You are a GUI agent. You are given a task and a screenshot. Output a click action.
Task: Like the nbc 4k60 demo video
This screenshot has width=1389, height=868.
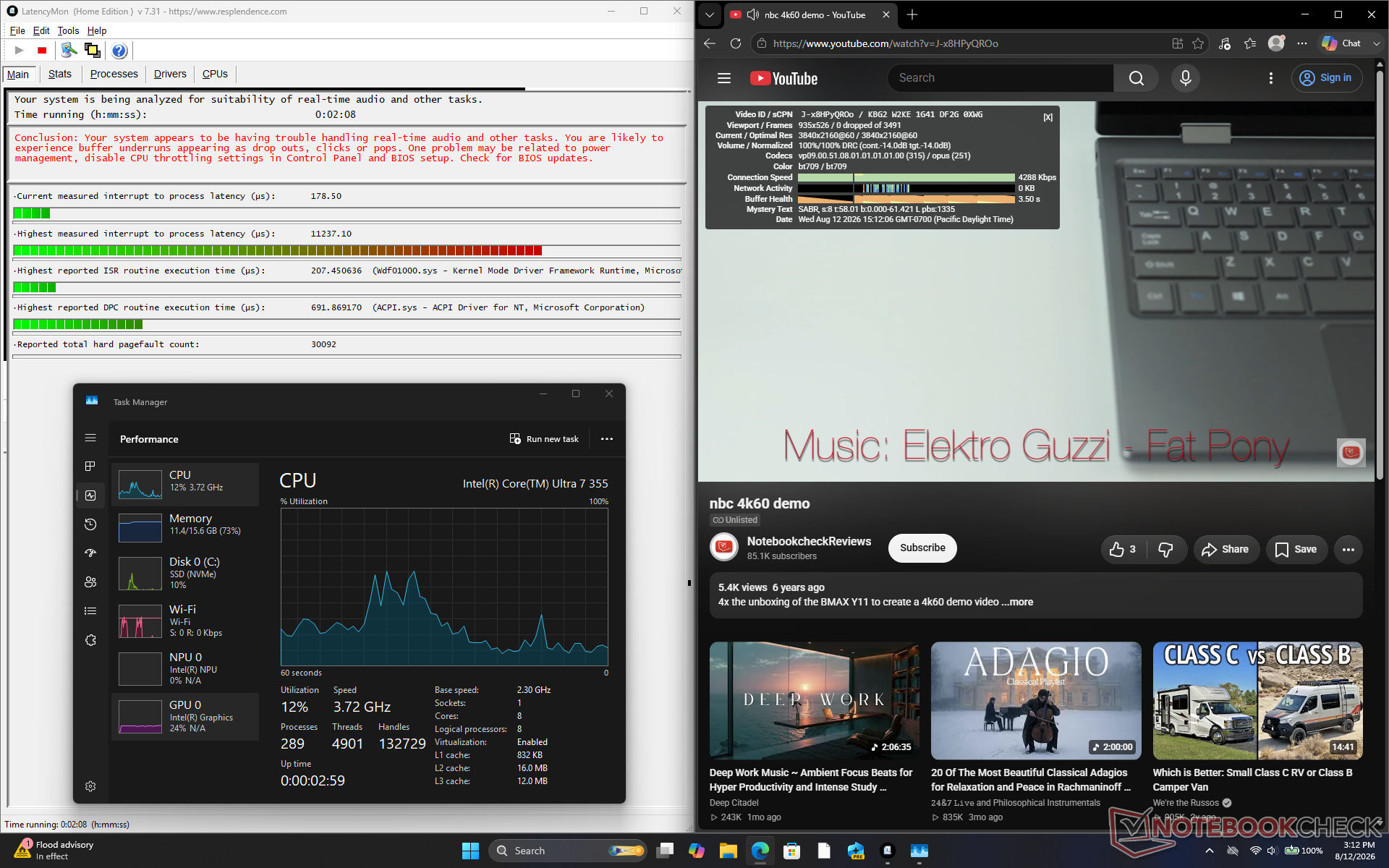point(1123,550)
